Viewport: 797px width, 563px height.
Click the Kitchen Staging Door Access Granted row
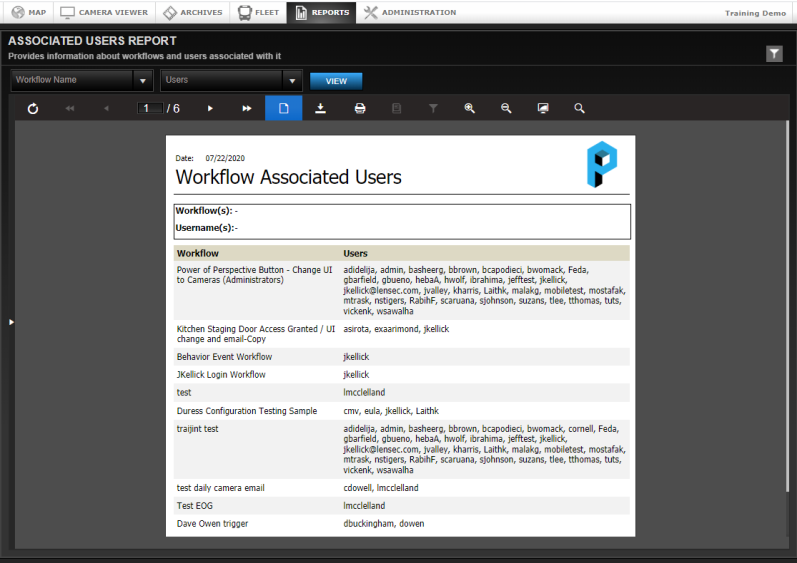(402, 334)
